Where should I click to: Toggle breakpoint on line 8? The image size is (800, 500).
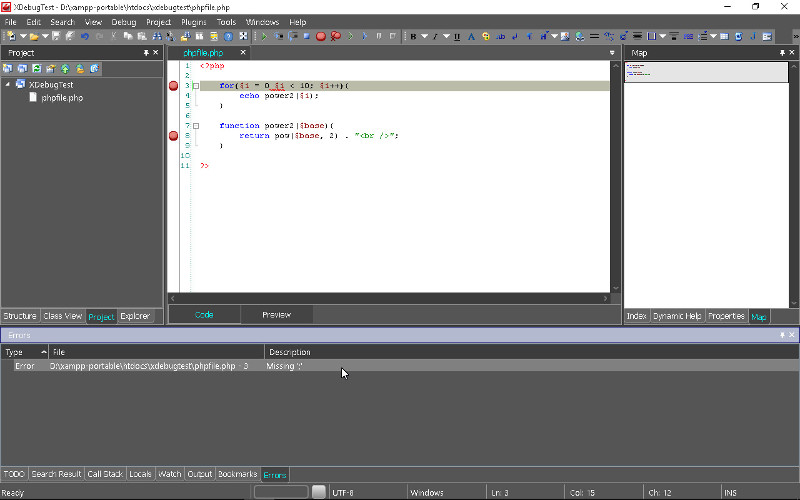(173, 136)
